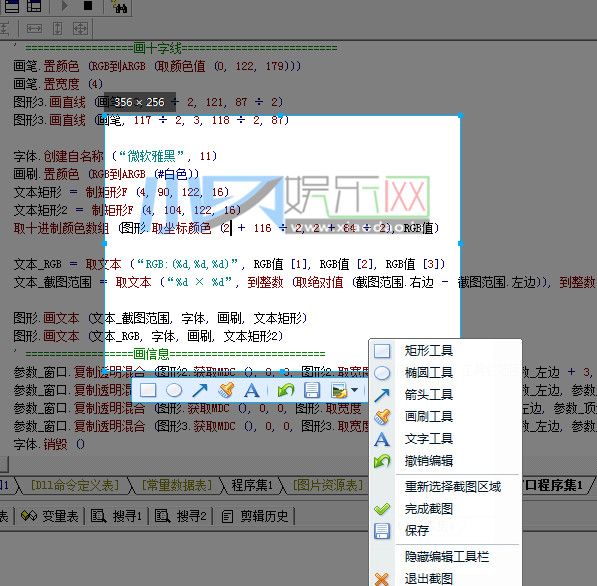The image size is (597, 586).
Task: Click the left-middle handle of the screenshot selection
Action: [105, 243]
